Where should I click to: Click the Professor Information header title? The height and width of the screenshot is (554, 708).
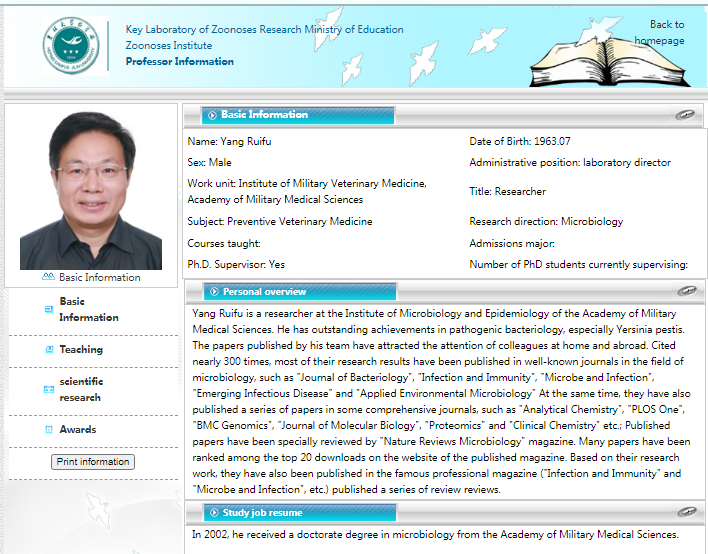[180, 62]
